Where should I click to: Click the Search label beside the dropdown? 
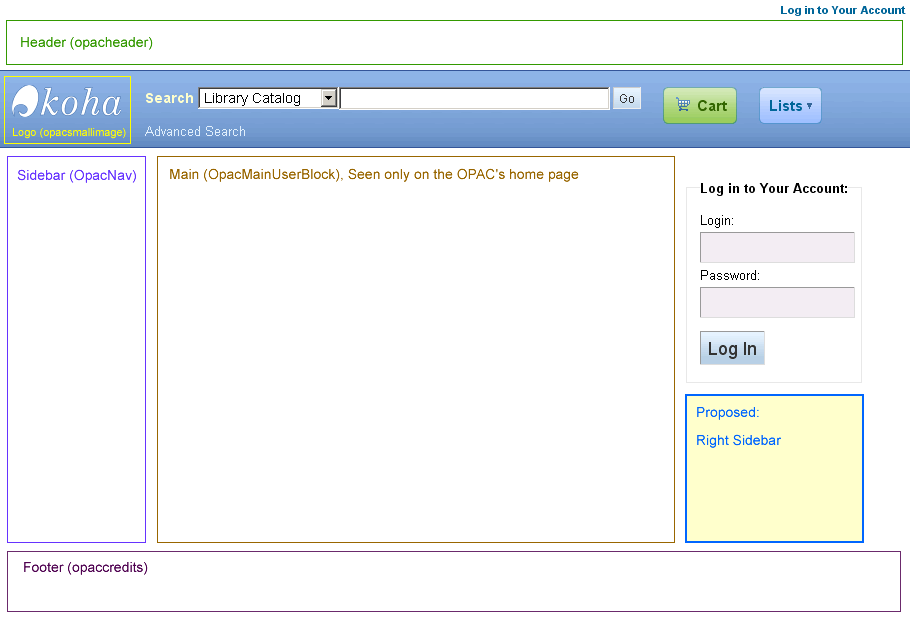click(x=169, y=98)
